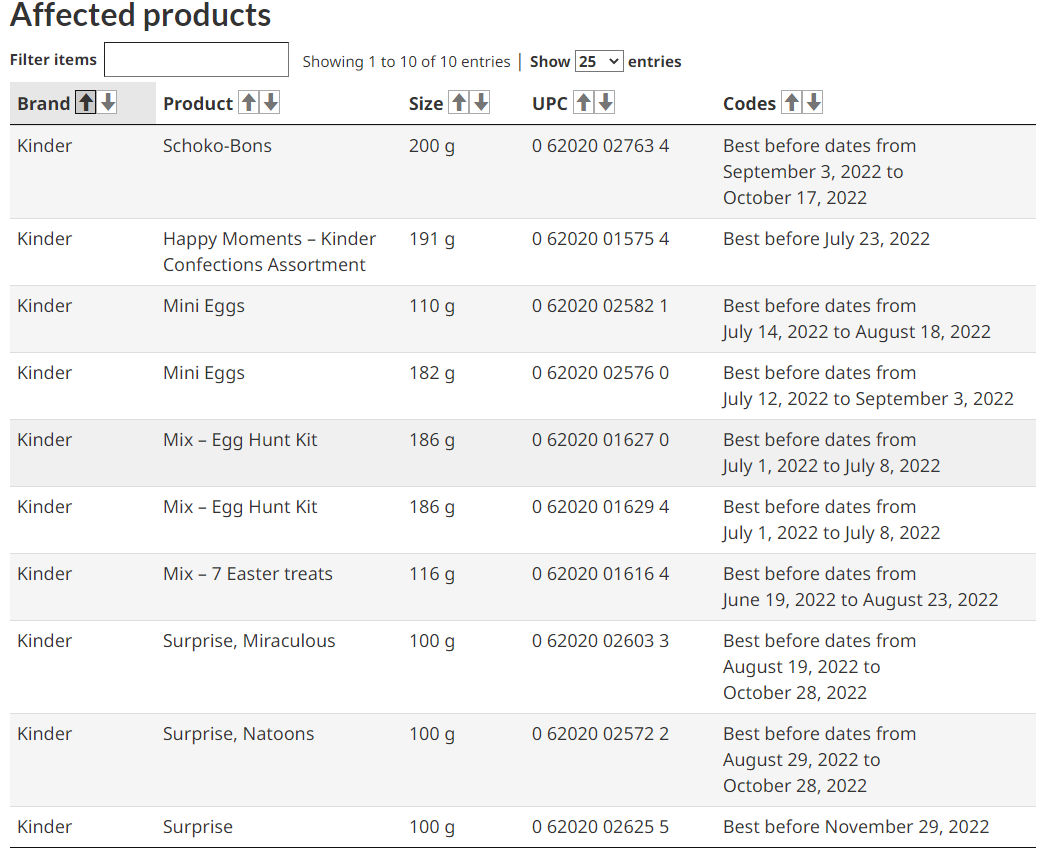Select the Schoko-Bons product row

[x=523, y=172]
